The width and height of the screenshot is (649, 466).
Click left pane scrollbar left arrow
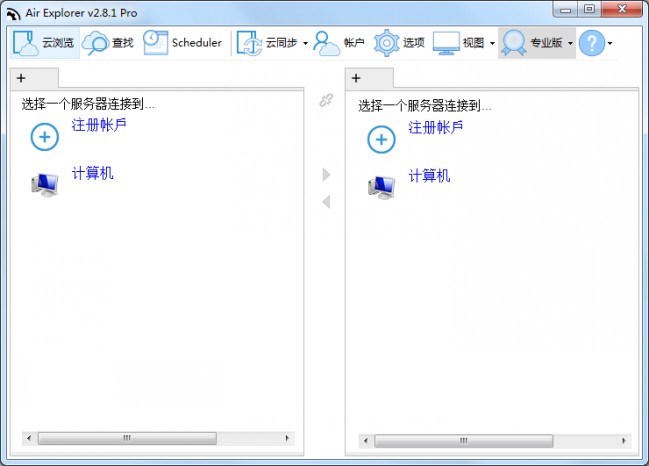pyautogui.click(x=29, y=438)
